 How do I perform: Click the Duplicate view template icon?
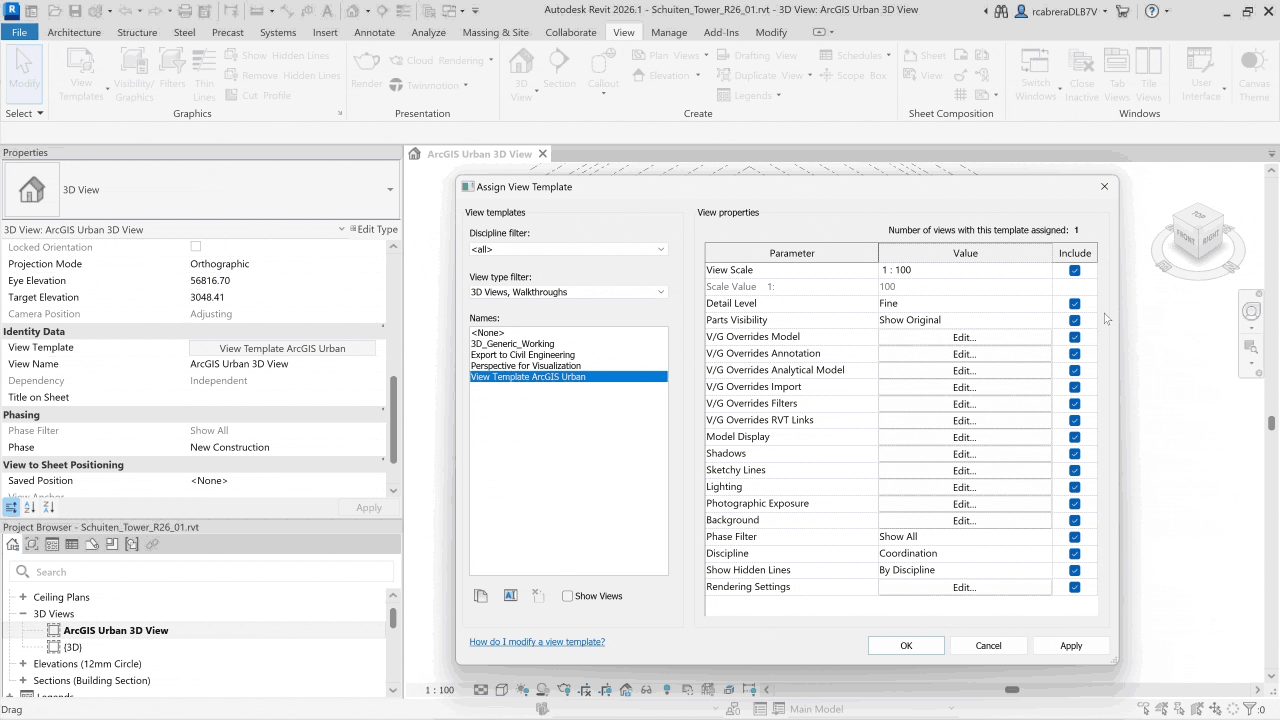pyautogui.click(x=481, y=596)
